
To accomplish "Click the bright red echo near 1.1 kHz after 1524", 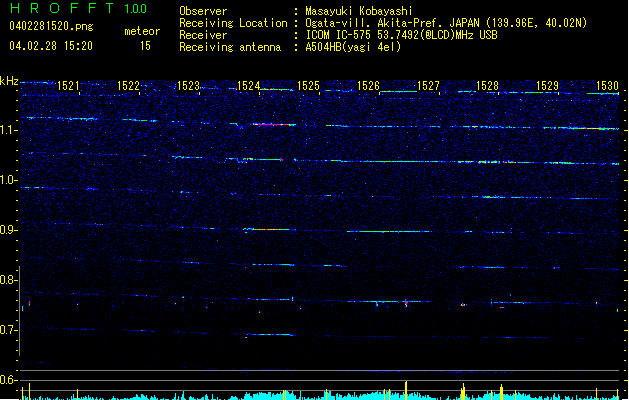I will (274, 125).
